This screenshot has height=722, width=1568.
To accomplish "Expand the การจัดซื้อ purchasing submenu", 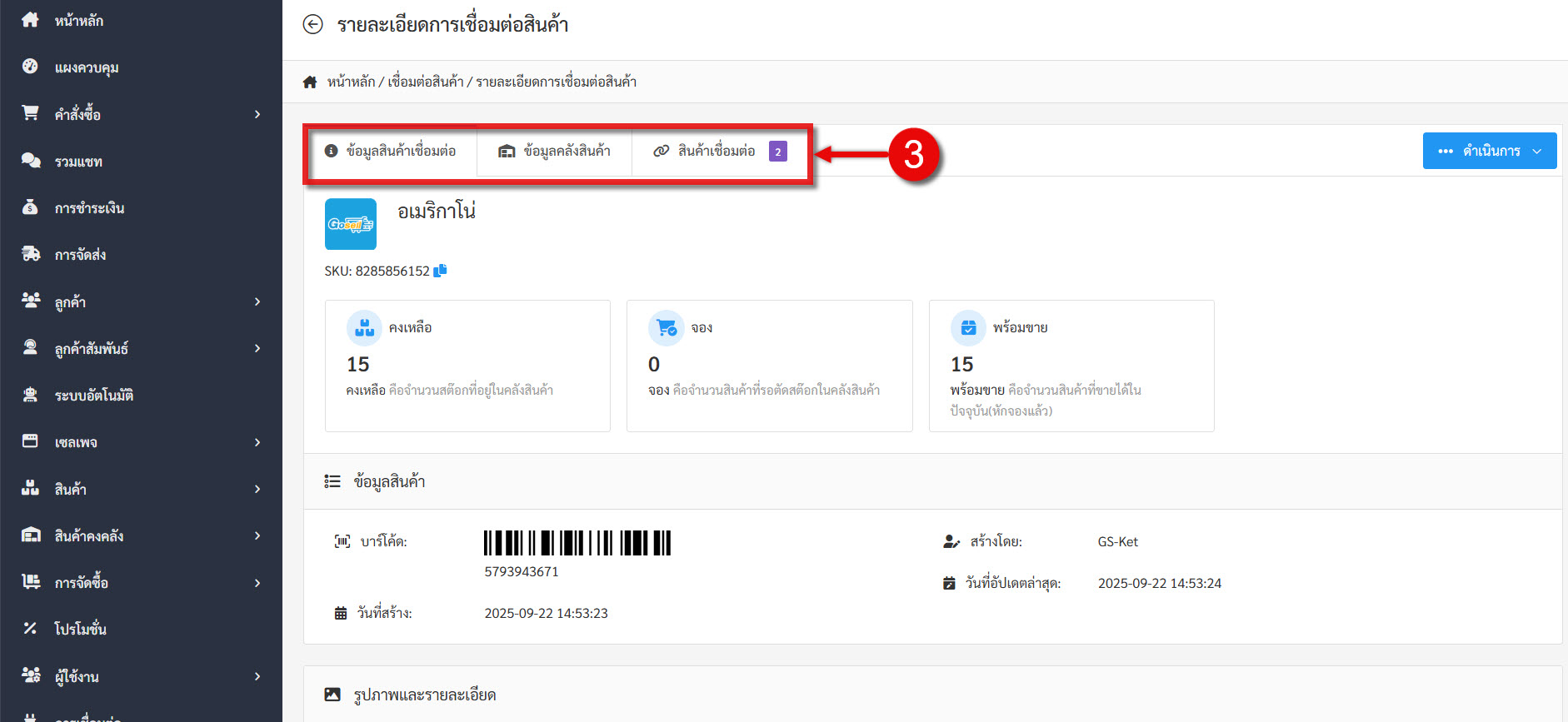I will (257, 583).
